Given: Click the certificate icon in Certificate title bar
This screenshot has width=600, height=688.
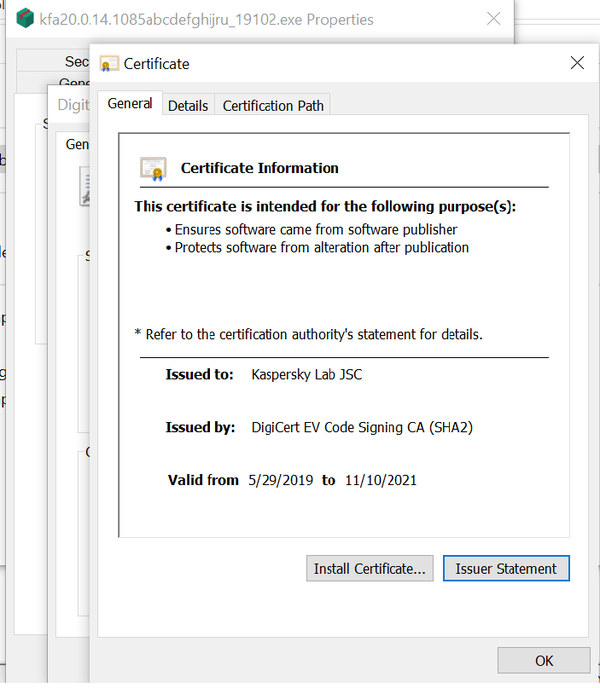Looking at the screenshot, I should pos(109,64).
